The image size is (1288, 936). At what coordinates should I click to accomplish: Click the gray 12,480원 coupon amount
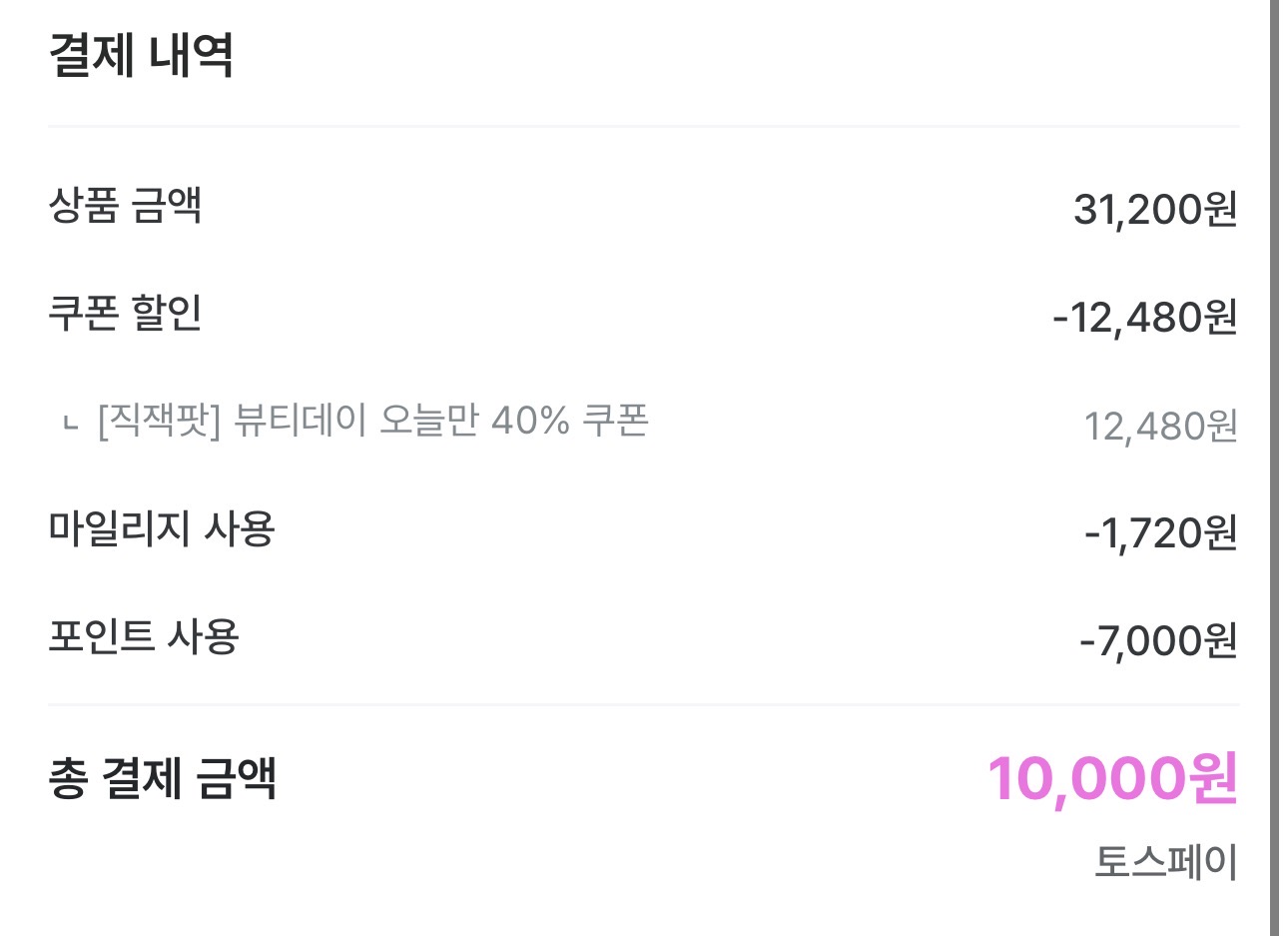[1160, 427]
